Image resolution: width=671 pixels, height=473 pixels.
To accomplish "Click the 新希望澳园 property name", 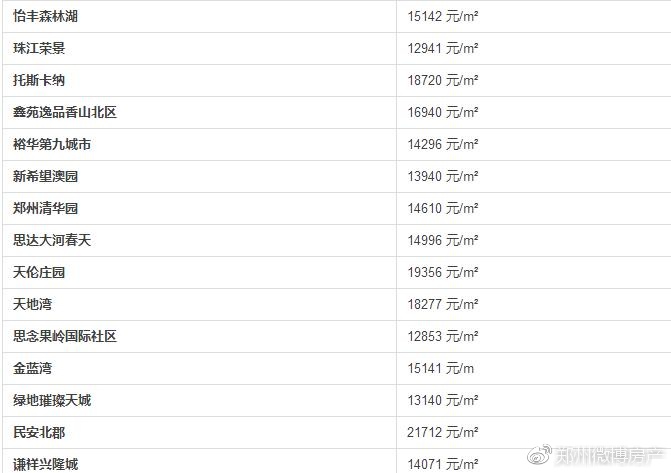I will coord(46,177).
